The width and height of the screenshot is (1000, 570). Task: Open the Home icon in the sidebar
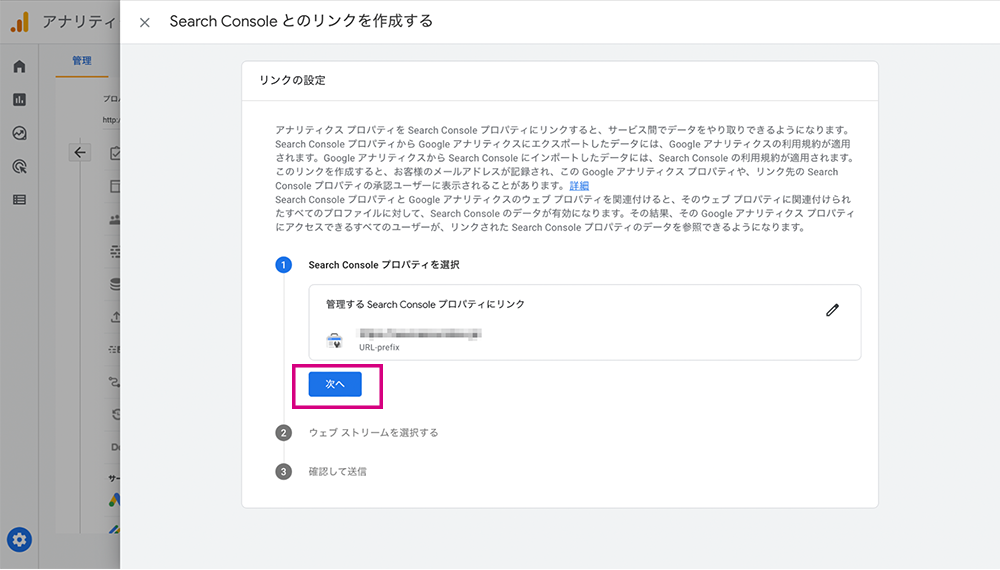19,66
